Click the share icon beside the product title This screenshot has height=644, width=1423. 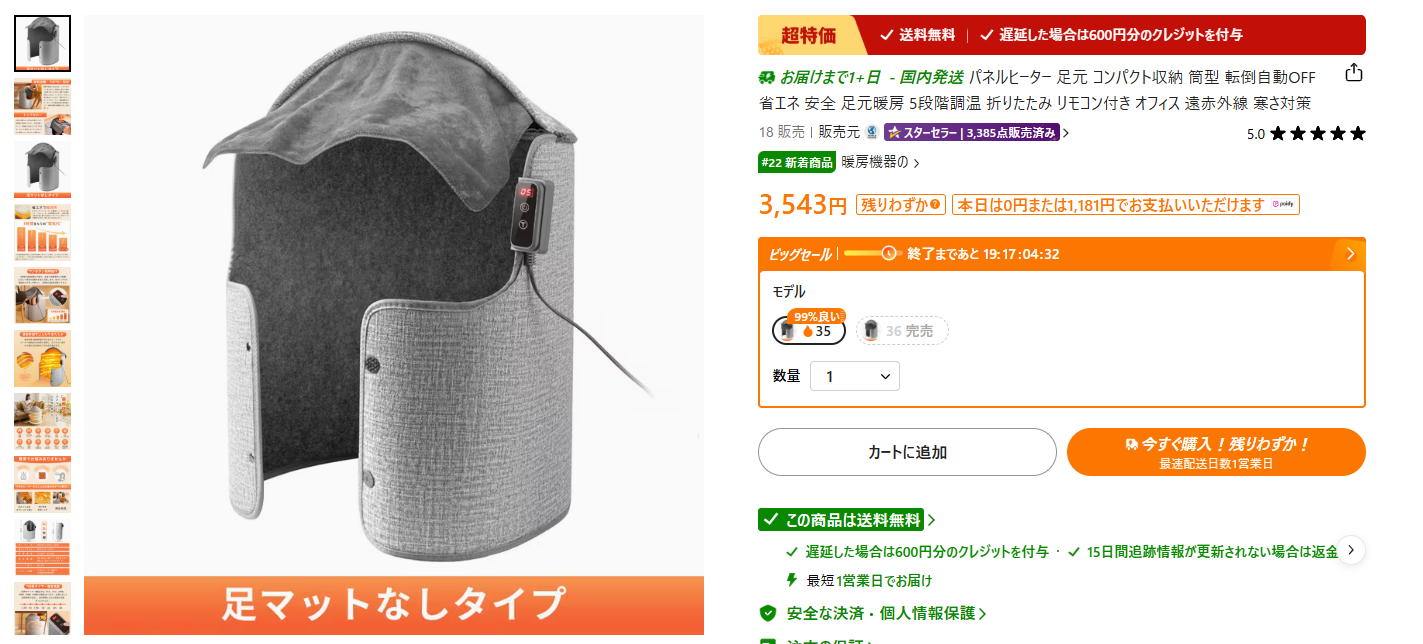coord(1353,73)
